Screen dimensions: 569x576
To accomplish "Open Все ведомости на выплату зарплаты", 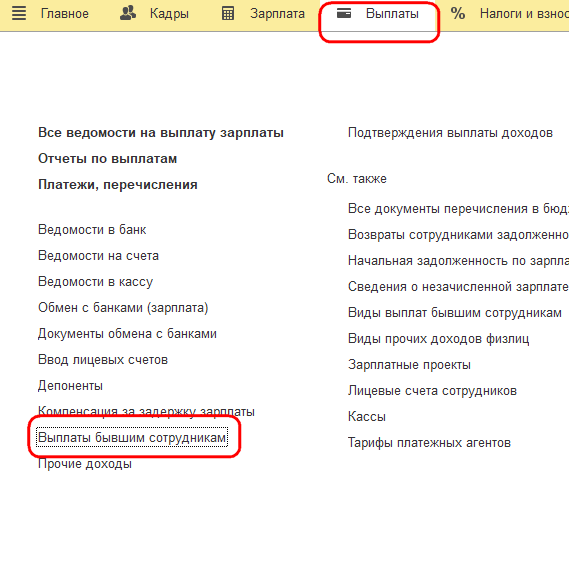I will (x=161, y=133).
